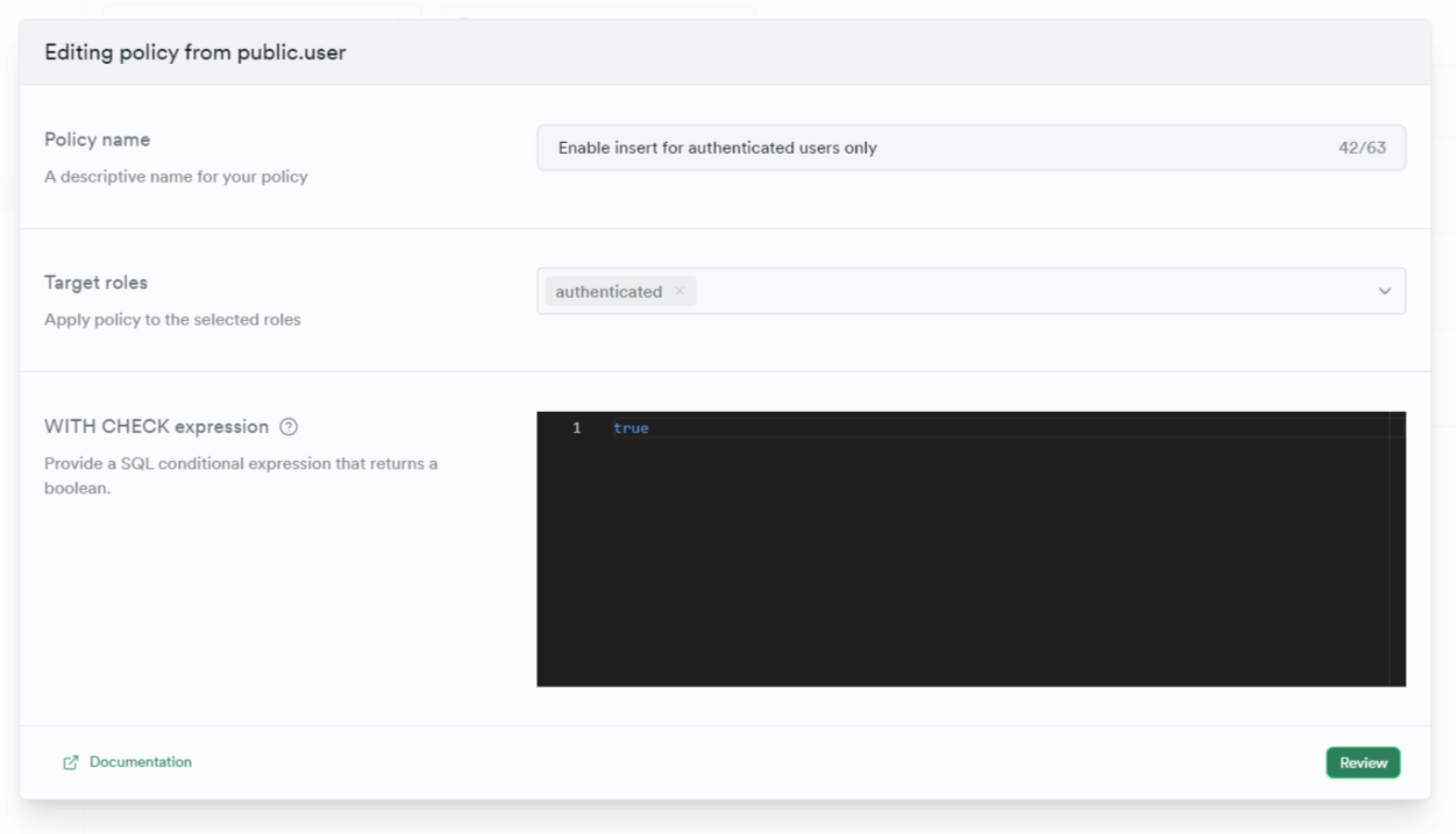Click the WITH CHECK expression label text
1456x834 pixels.
click(x=156, y=427)
